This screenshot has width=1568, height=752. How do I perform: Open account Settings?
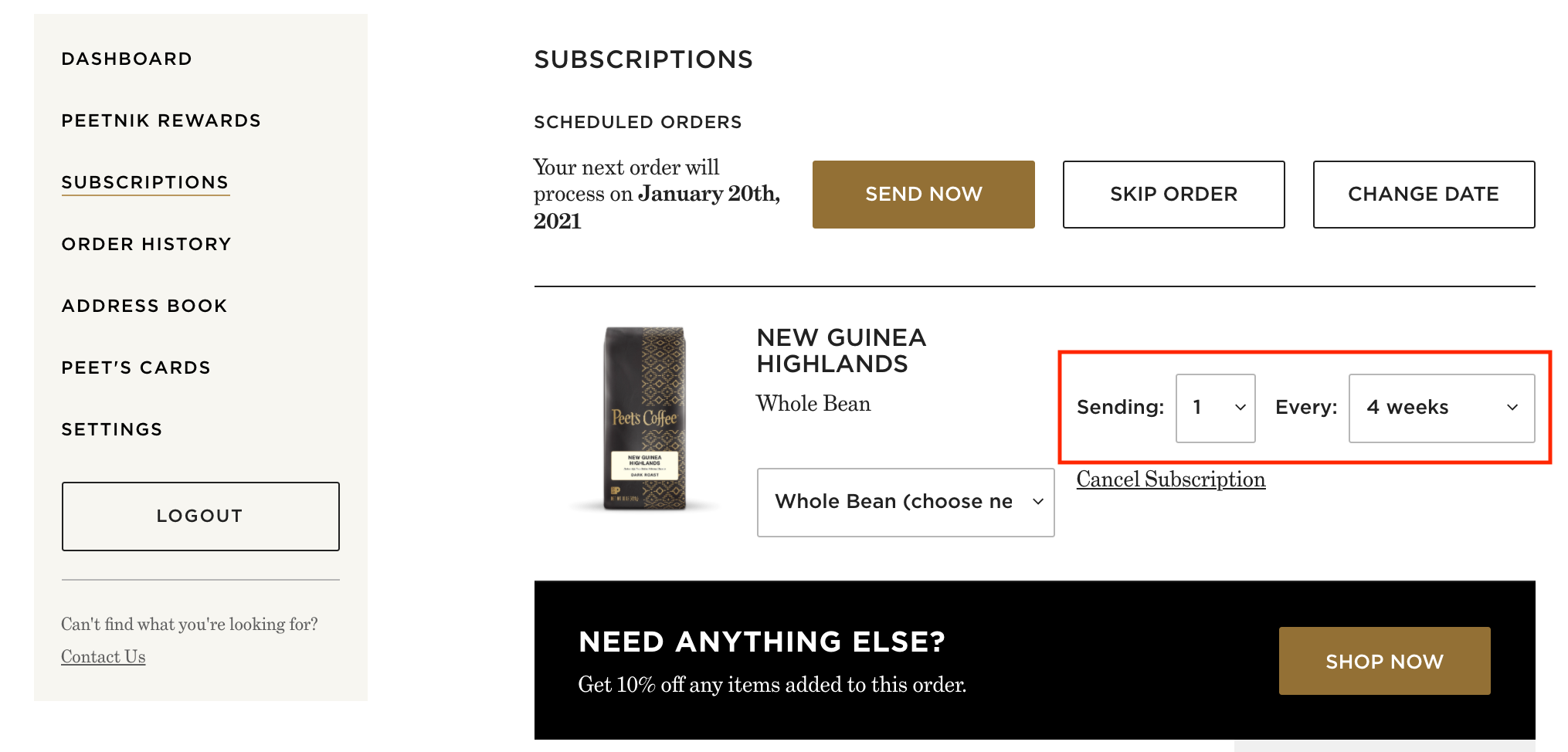click(112, 429)
